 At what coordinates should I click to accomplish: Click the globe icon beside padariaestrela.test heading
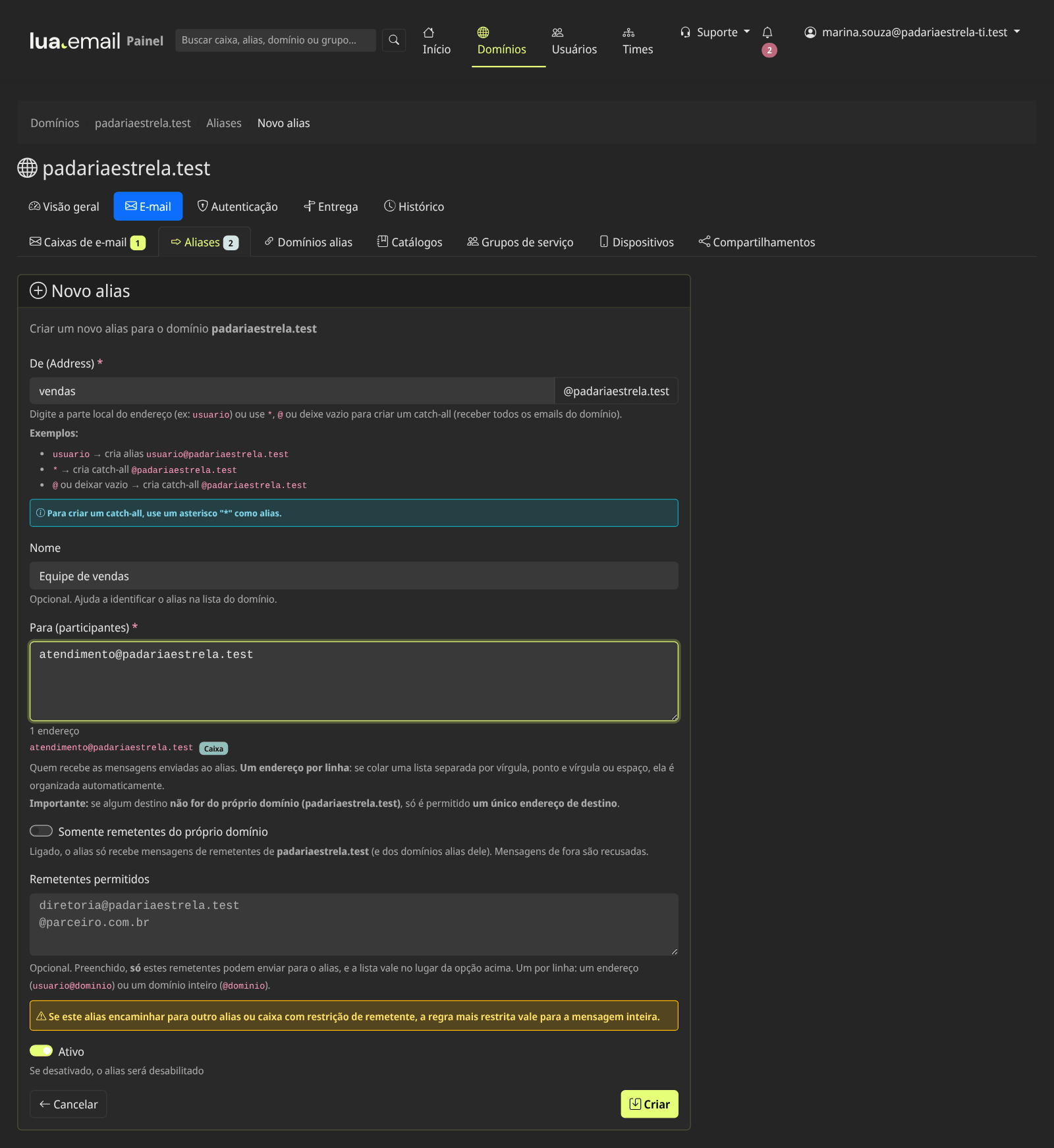point(27,168)
